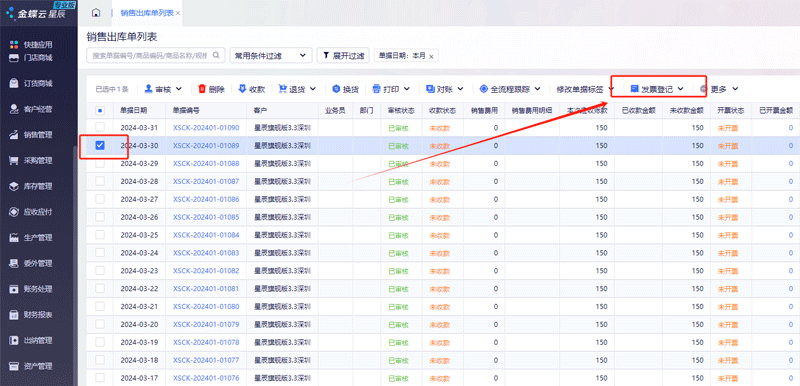
Task: Expand the 对账 dropdown arrow
Action: click(x=460, y=89)
